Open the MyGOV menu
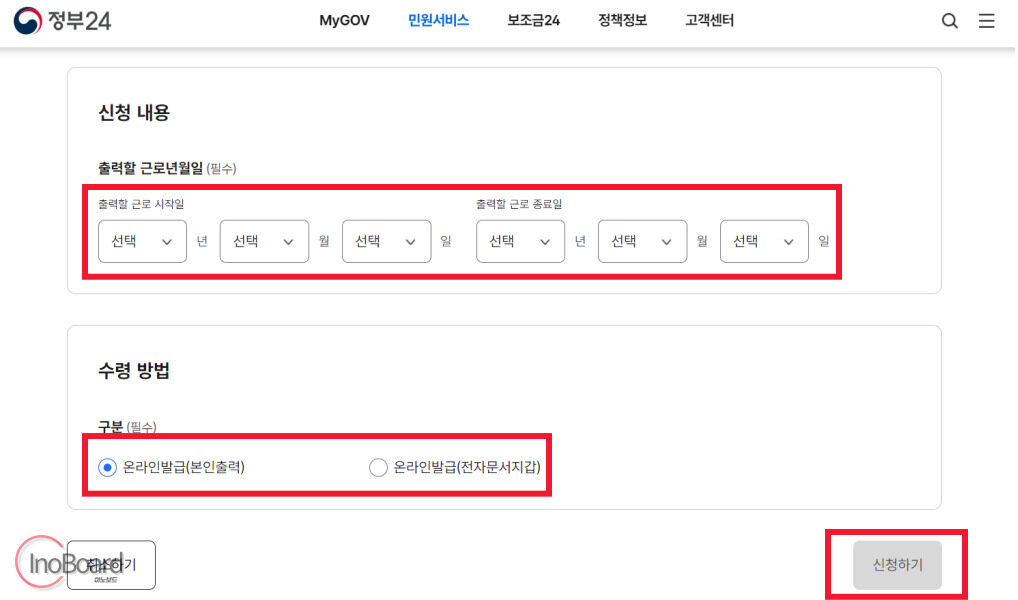The image size is (1018, 600). [344, 21]
